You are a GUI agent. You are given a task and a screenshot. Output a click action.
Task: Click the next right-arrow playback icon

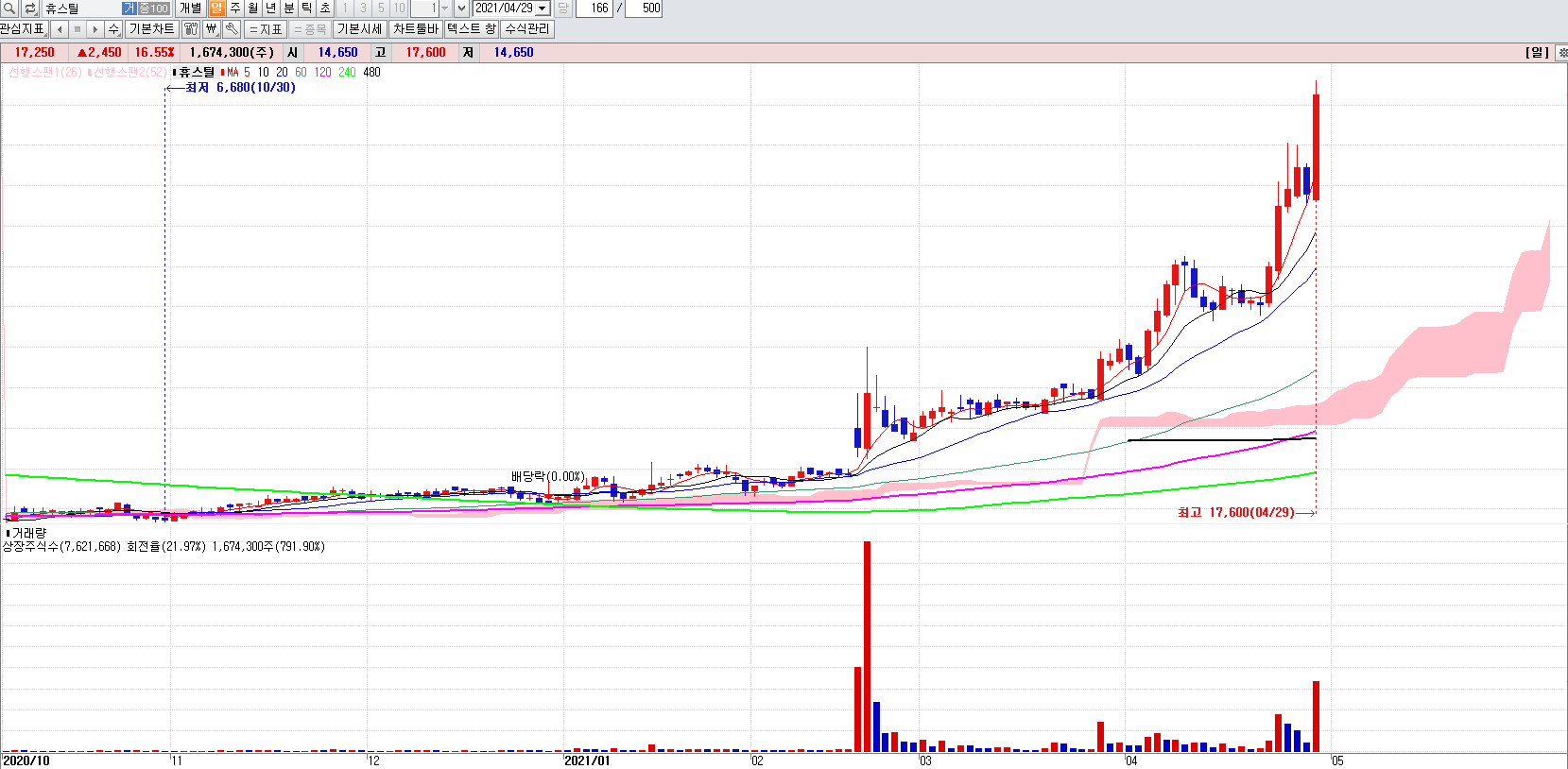95,29
